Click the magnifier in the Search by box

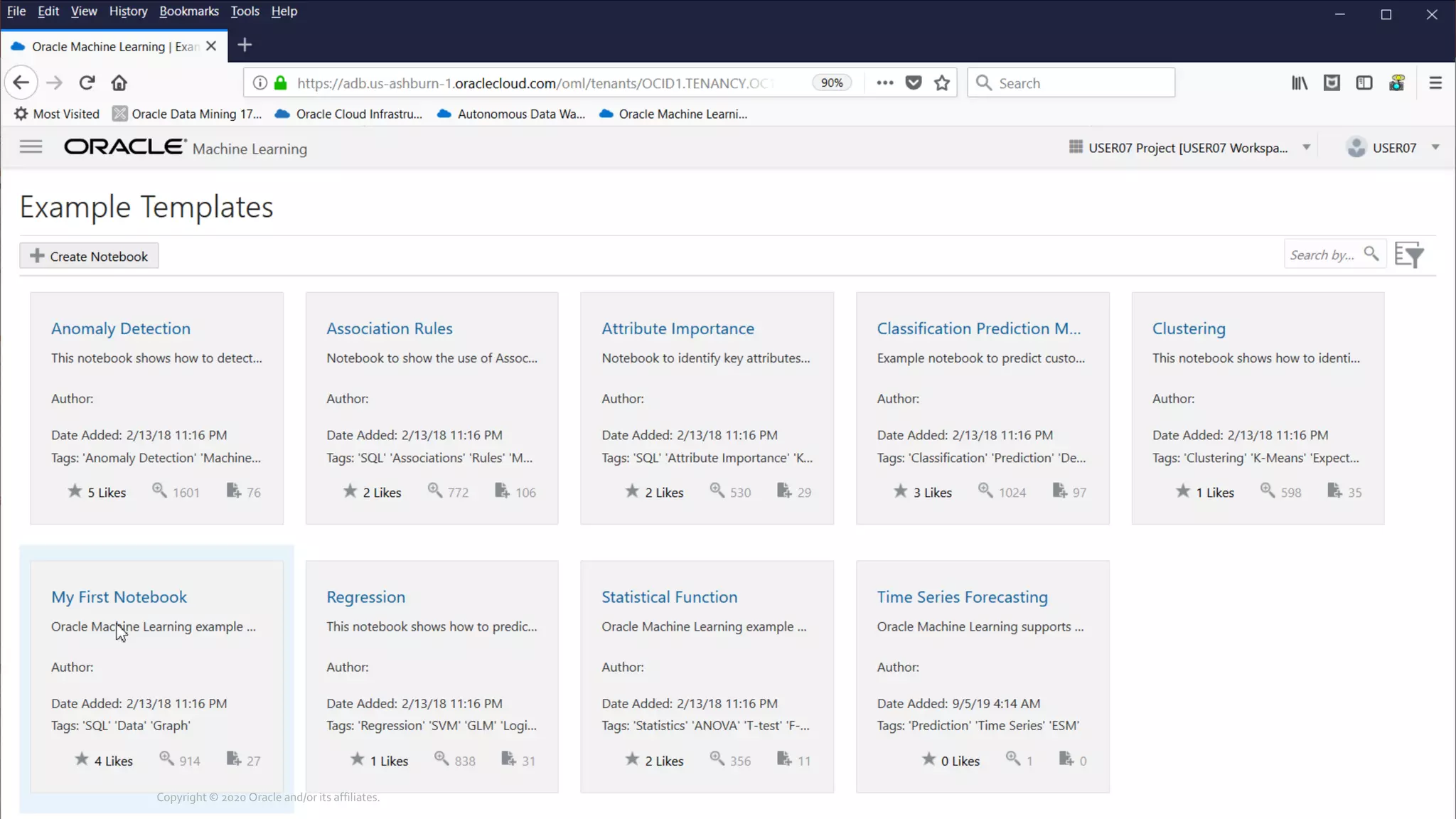1371,254
